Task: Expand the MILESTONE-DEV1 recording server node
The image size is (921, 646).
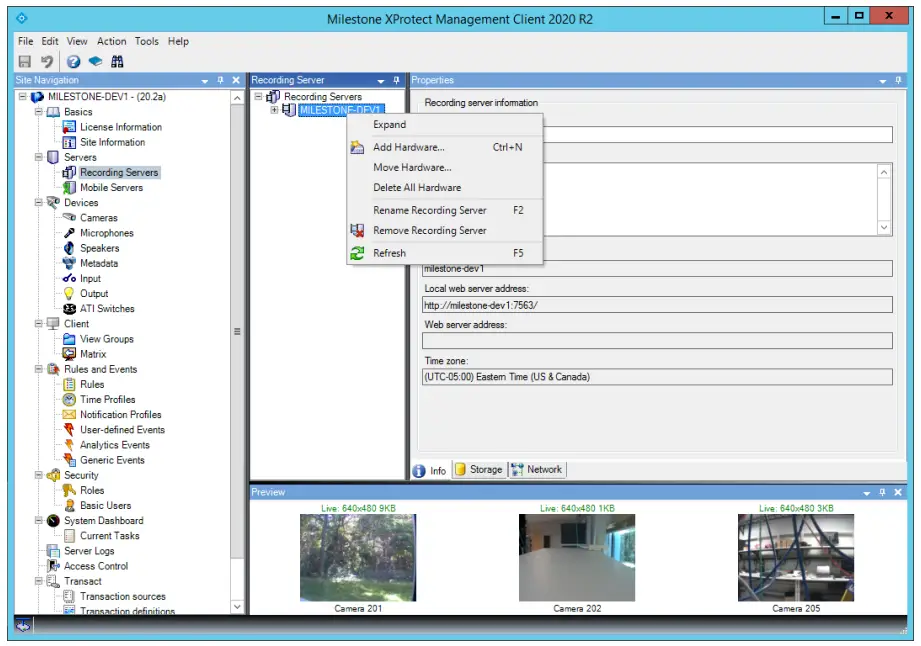Action: [x=274, y=110]
